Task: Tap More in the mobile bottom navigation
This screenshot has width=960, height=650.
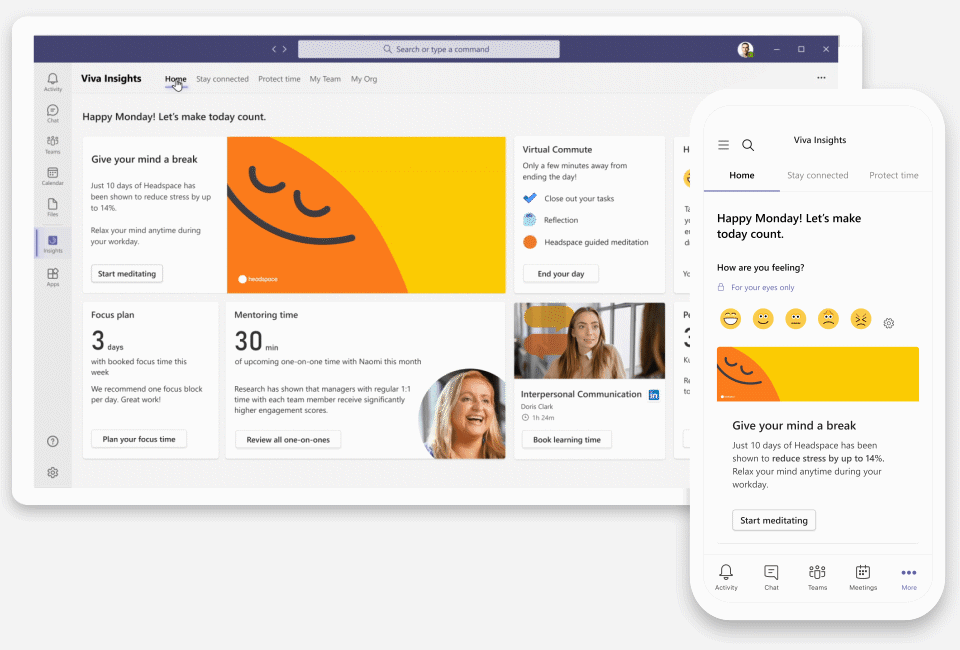Action: [908, 577]
